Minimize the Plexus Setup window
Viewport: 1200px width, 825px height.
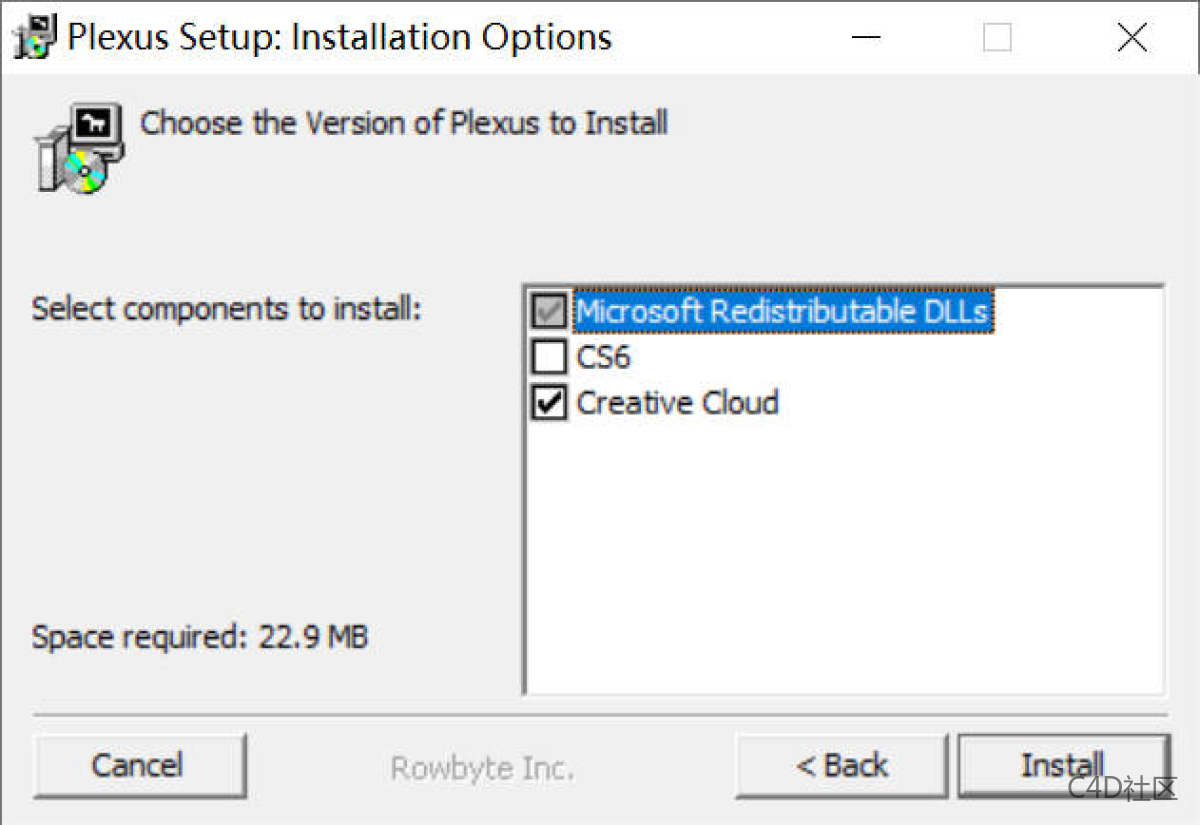coord(866,38)
